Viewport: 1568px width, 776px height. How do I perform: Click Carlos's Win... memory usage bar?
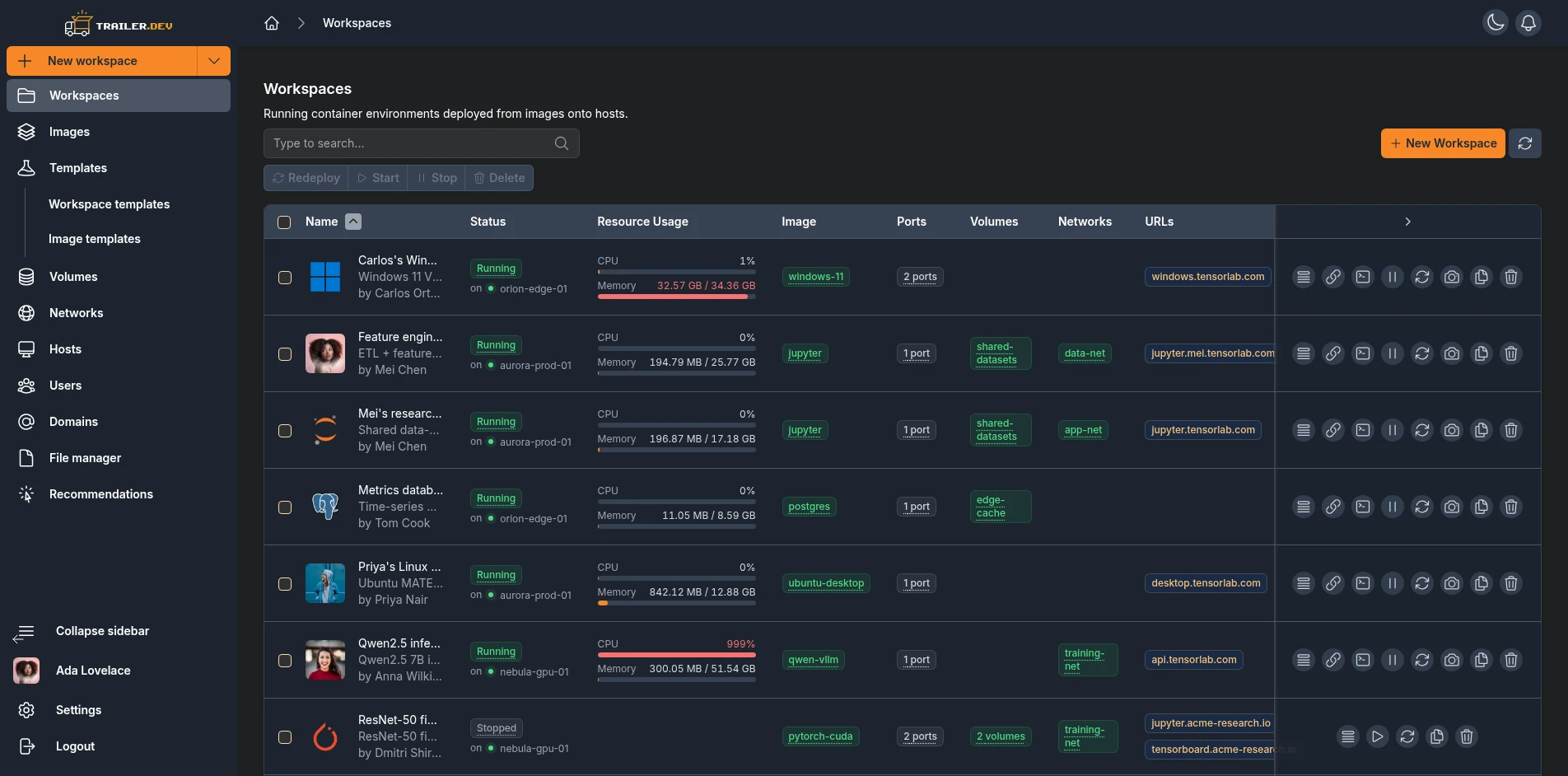(x=676, y=297)
